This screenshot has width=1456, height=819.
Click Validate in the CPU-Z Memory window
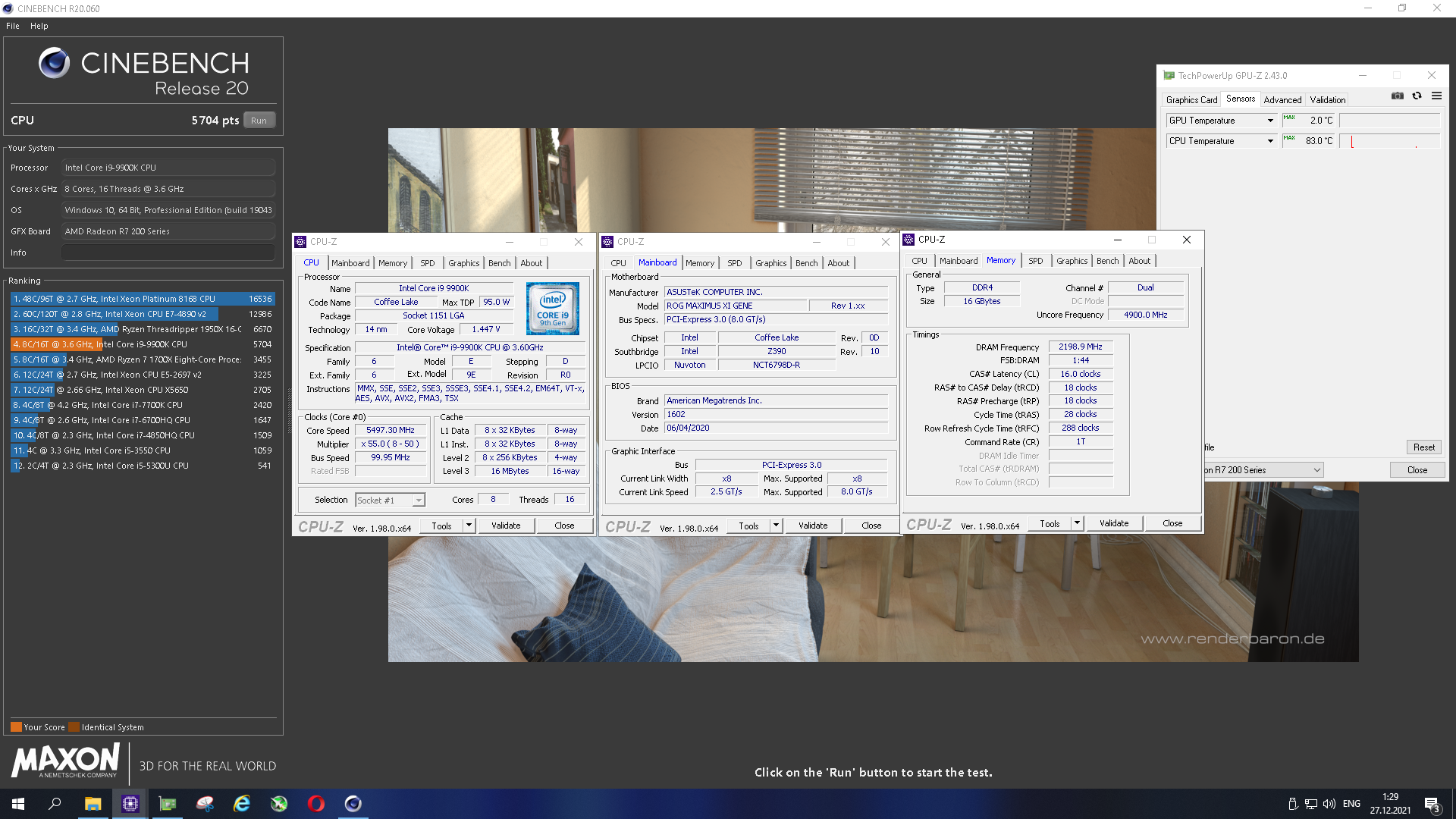point(1114,523)
